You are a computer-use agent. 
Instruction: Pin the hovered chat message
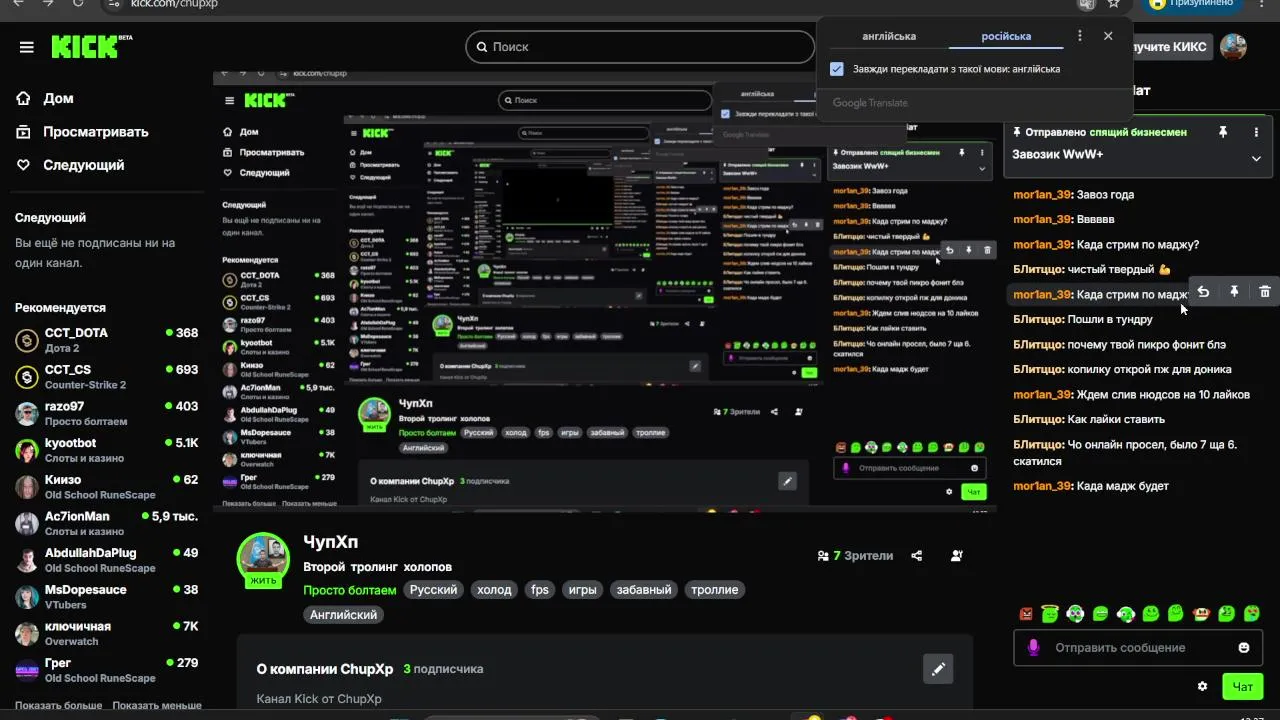[x=1234, y=291]
